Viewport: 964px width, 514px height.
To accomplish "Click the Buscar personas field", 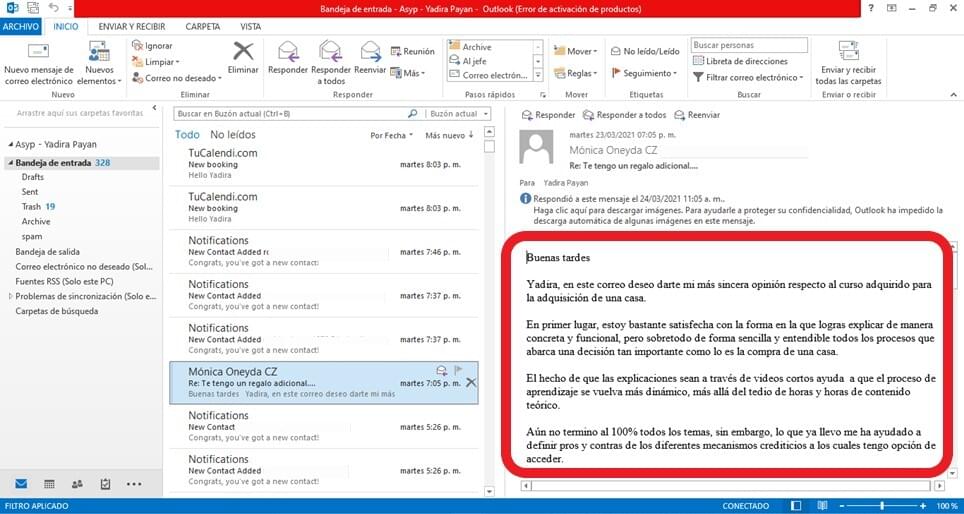I will (749, 45).
